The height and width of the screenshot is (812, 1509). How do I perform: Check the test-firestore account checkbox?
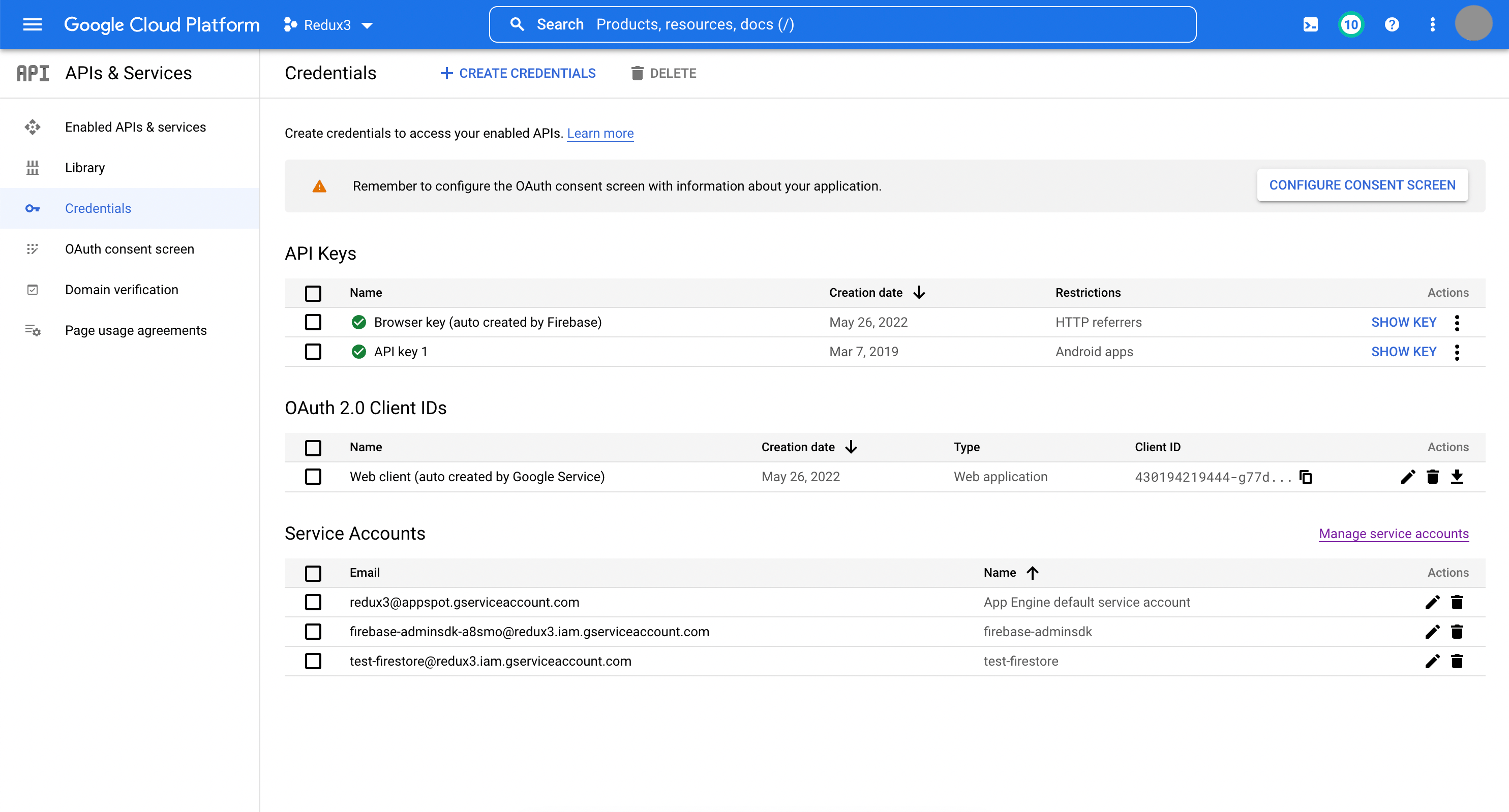pyautogui.click(x=313, y=661)
